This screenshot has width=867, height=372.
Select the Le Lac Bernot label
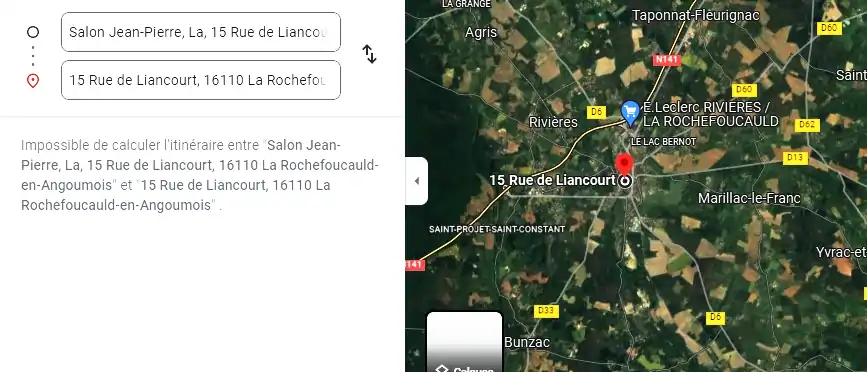coord(664,142)
